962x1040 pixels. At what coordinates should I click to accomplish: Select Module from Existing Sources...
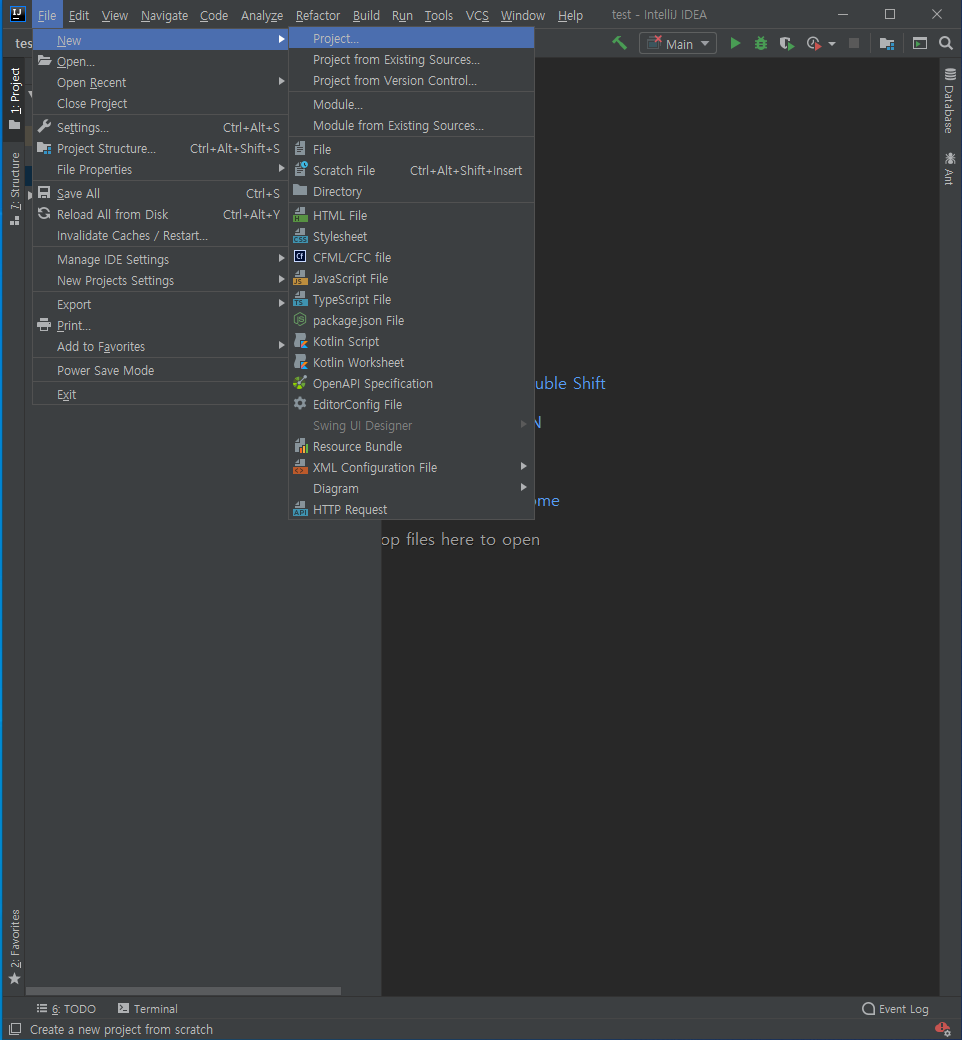tap(411, 125)
